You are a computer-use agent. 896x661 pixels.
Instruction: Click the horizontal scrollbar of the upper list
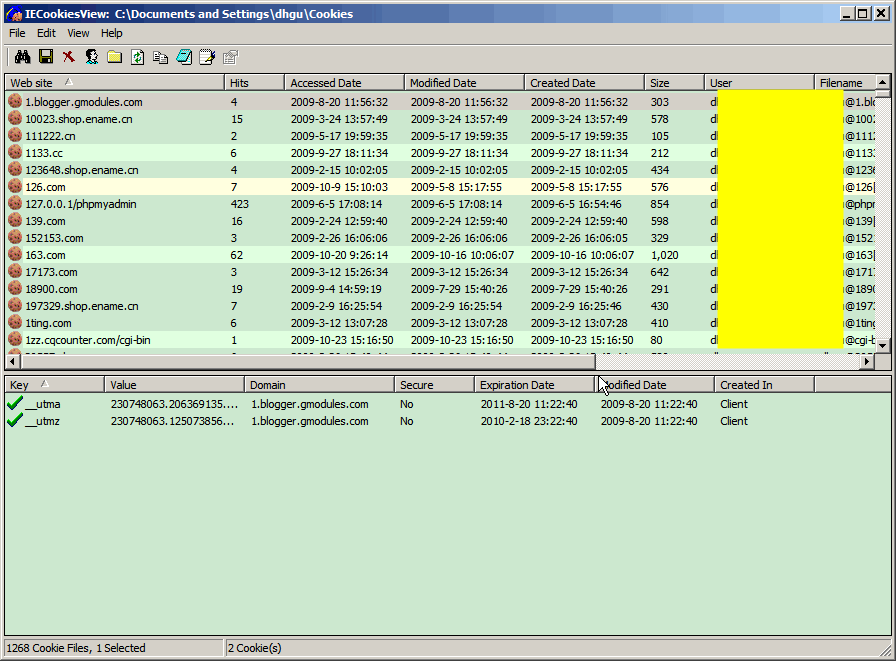300,362
